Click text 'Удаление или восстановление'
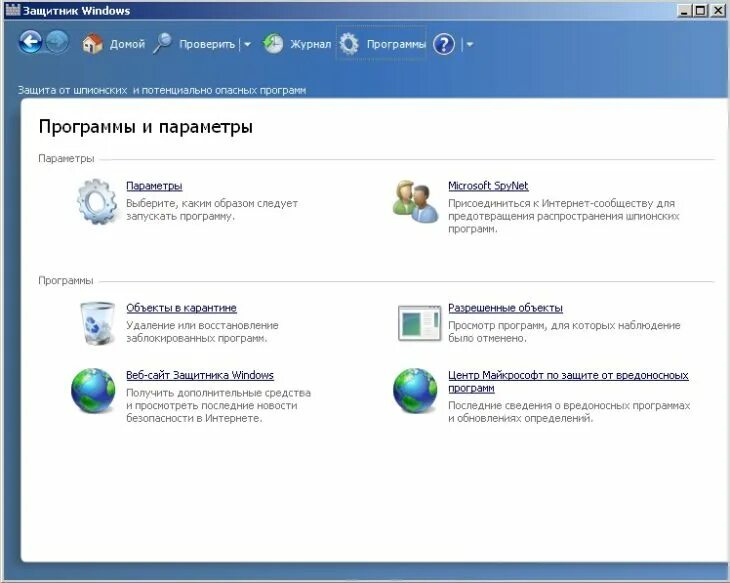 click(202, 325)
